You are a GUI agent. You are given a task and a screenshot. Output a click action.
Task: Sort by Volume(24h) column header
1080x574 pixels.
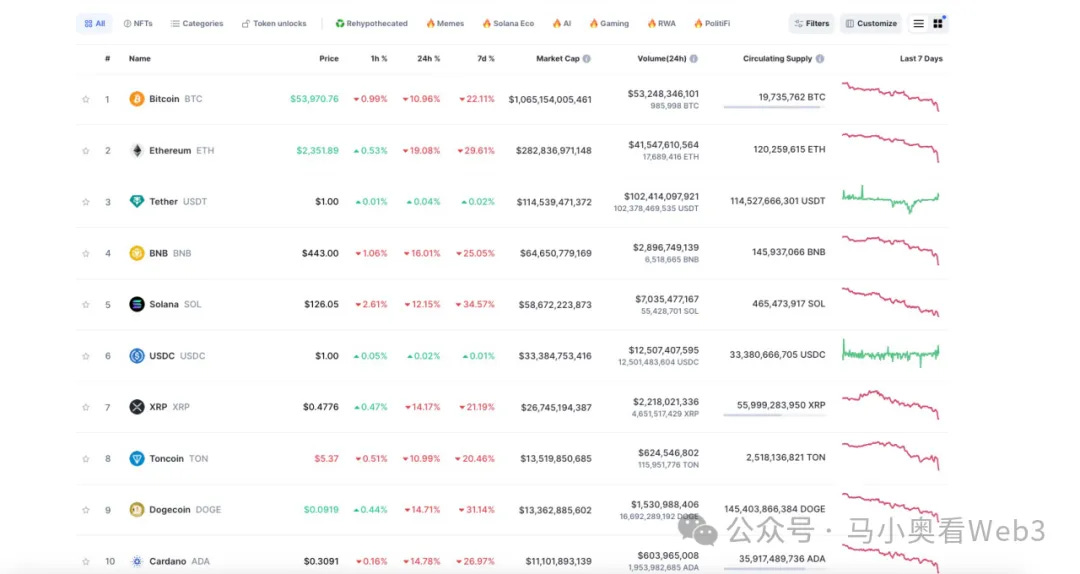click(x=662, y=59)
